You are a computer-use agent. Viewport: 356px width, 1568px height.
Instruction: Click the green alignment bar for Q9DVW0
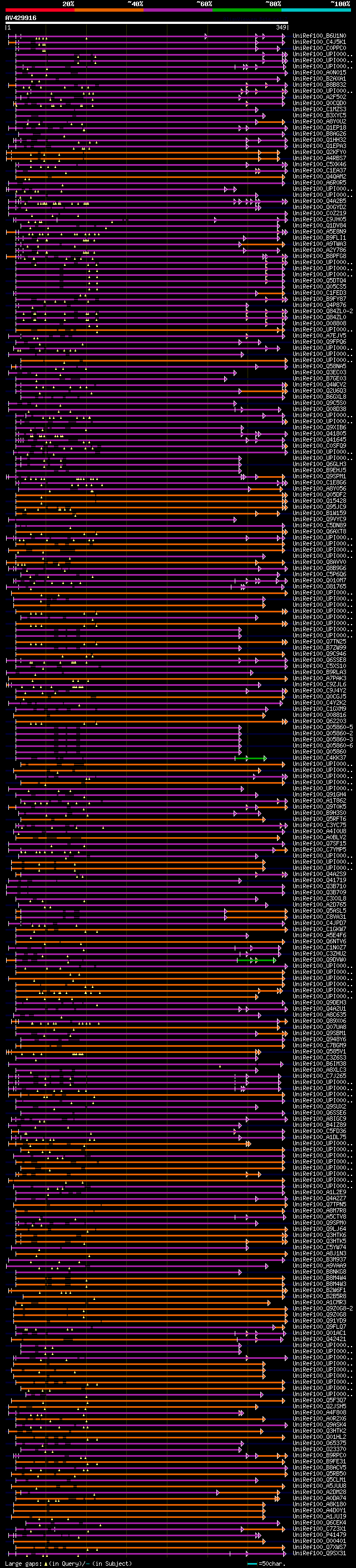(x=256, y=960)
